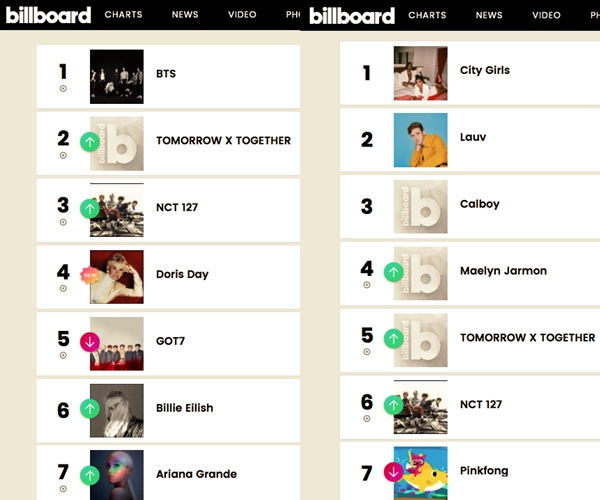600x500 pixels.
Task: Click the NEW badge next to Doris Day
Action: 90,275
